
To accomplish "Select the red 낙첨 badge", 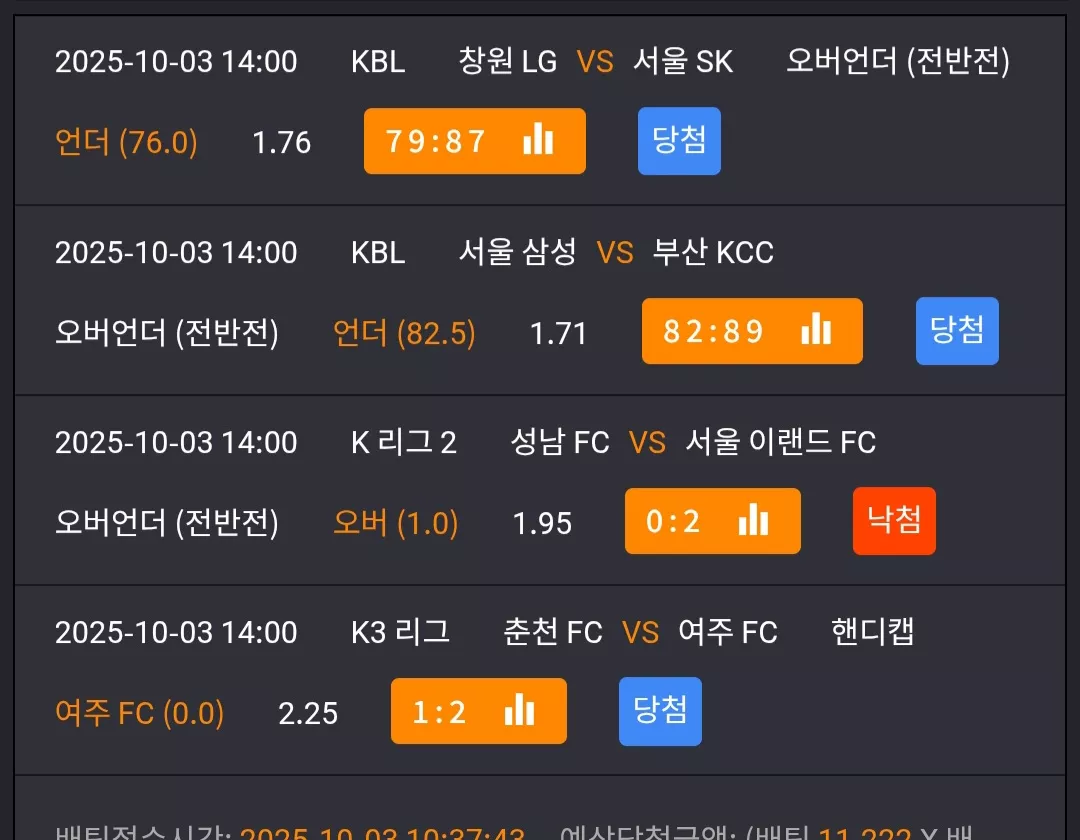I will point(894,521).
